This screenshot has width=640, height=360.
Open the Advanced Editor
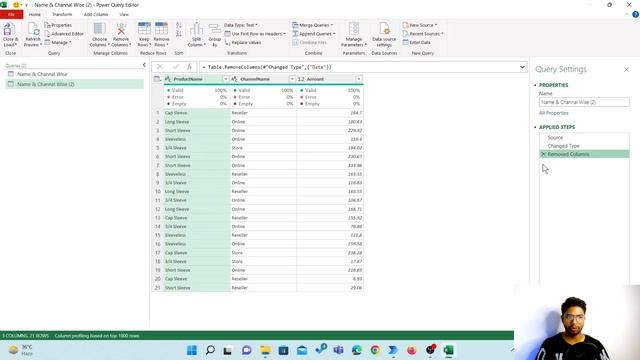tap(64, 34)
